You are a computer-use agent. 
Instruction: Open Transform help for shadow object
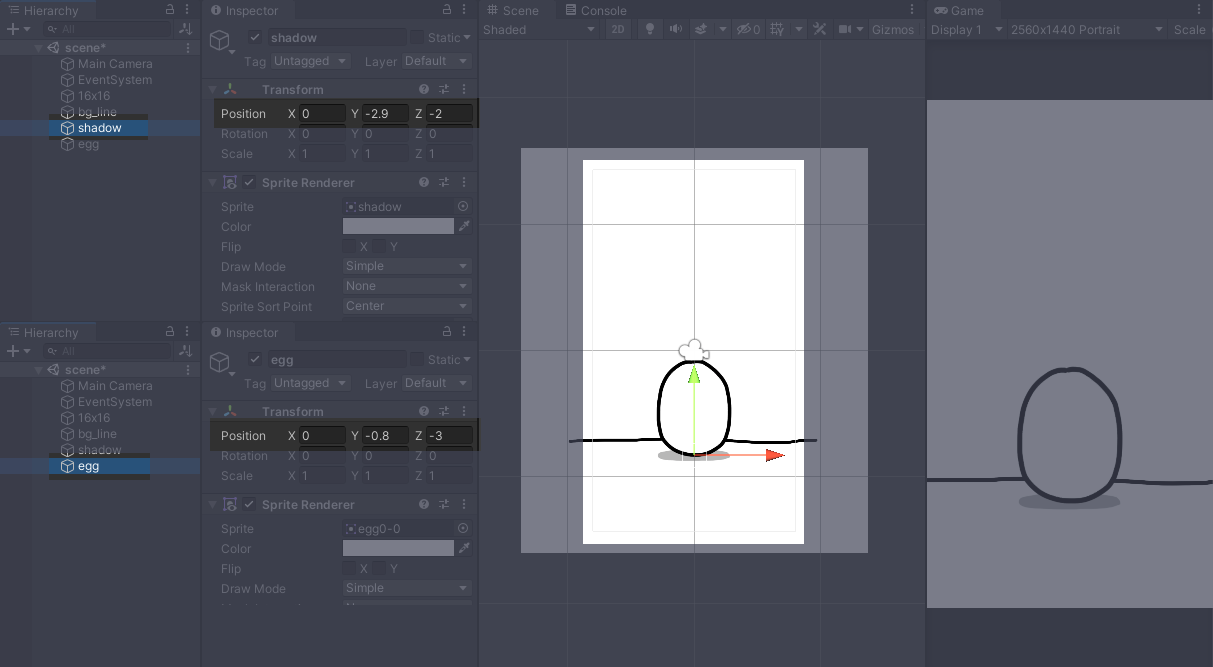424,89
